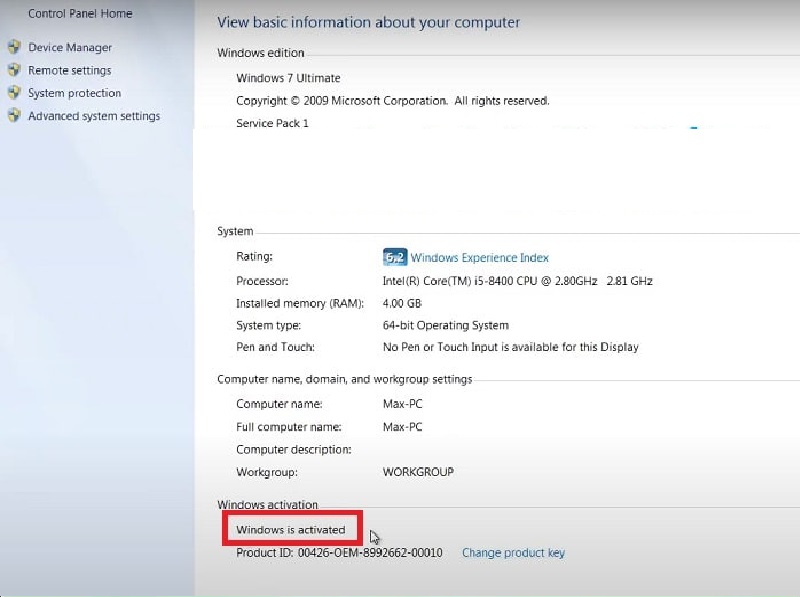Click installed memory value 4.00 GB

tap(402, 304)
